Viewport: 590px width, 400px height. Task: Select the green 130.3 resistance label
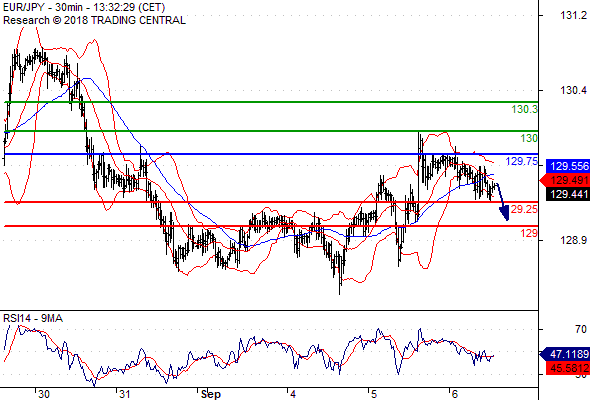(x=525, y=110)
